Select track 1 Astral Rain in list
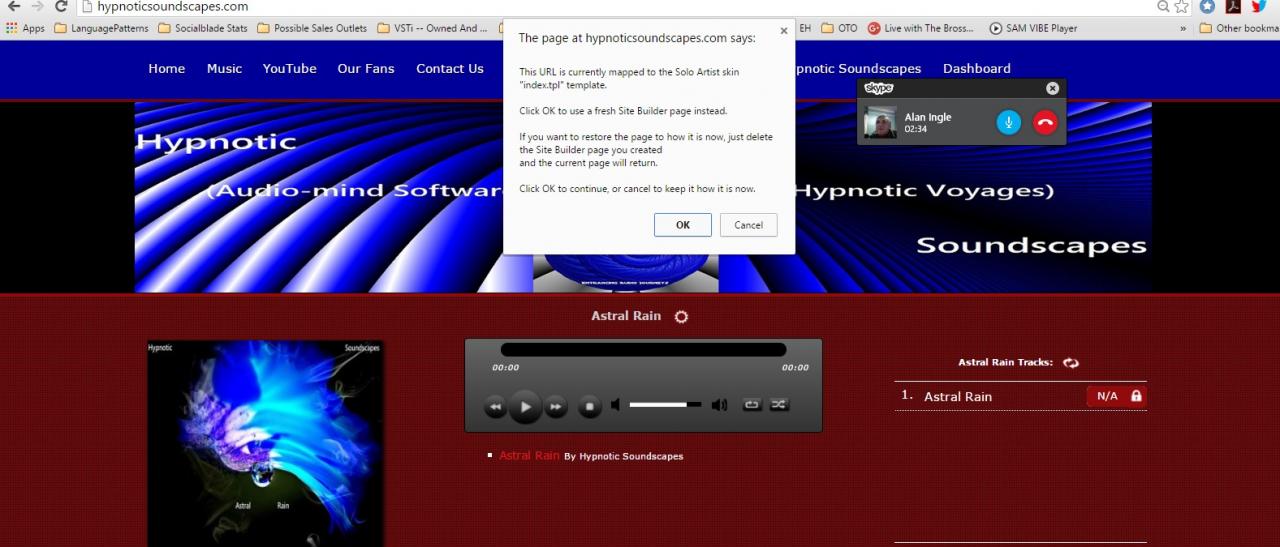 tap(958, 396)
